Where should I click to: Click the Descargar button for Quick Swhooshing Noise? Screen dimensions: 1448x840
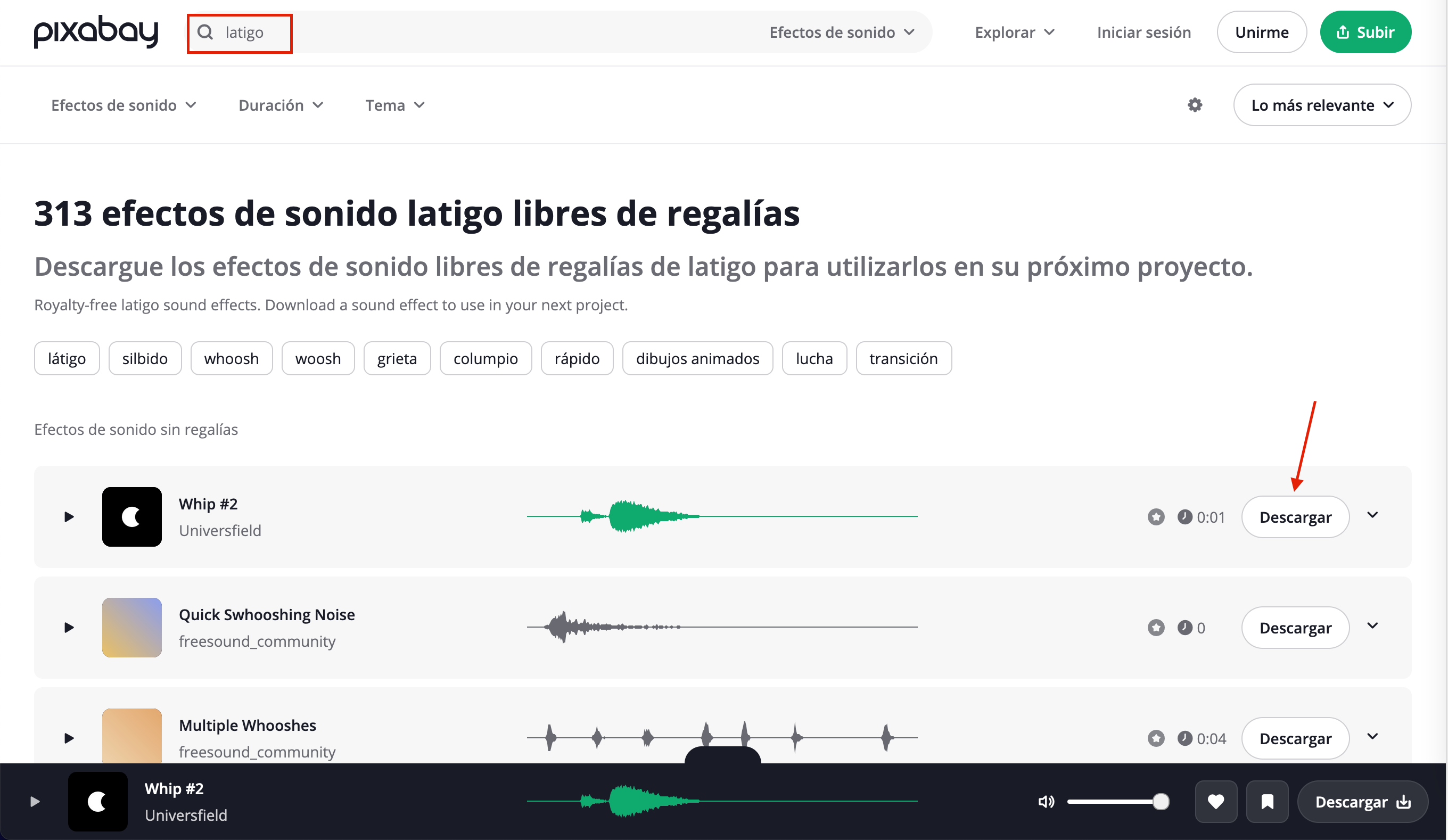1295,628
